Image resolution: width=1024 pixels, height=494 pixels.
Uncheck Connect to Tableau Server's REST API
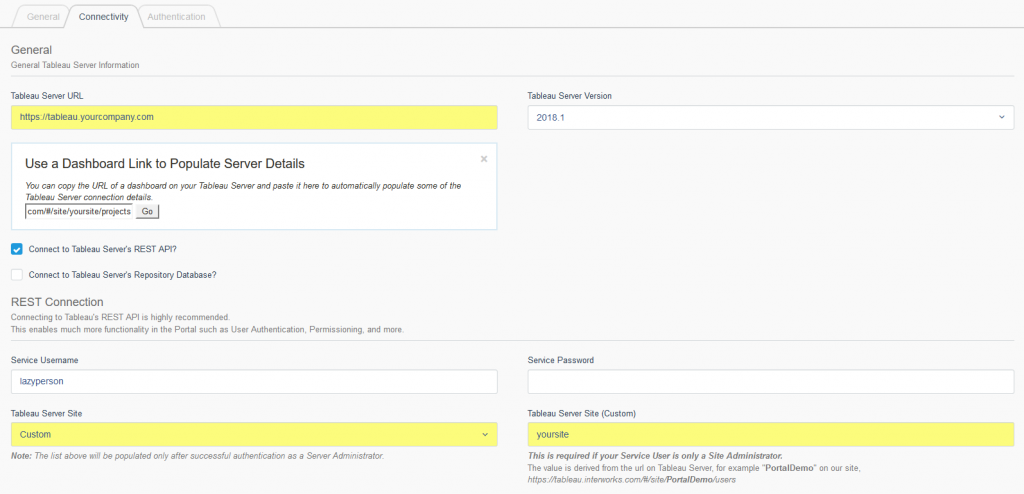coord(17,249)
